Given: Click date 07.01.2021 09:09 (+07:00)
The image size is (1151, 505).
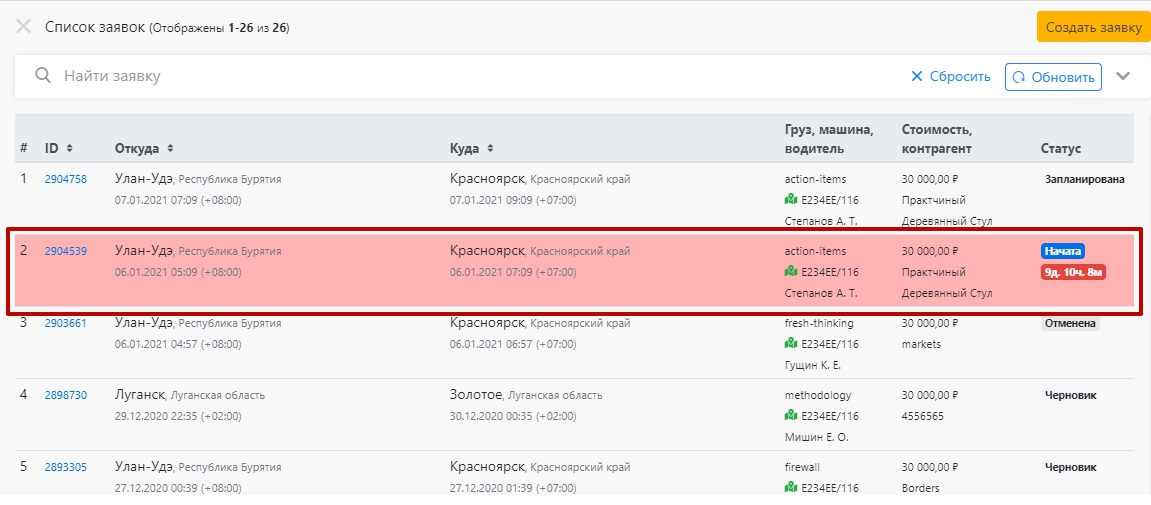Looking at the screenshot, I should (x=513, y=200).
